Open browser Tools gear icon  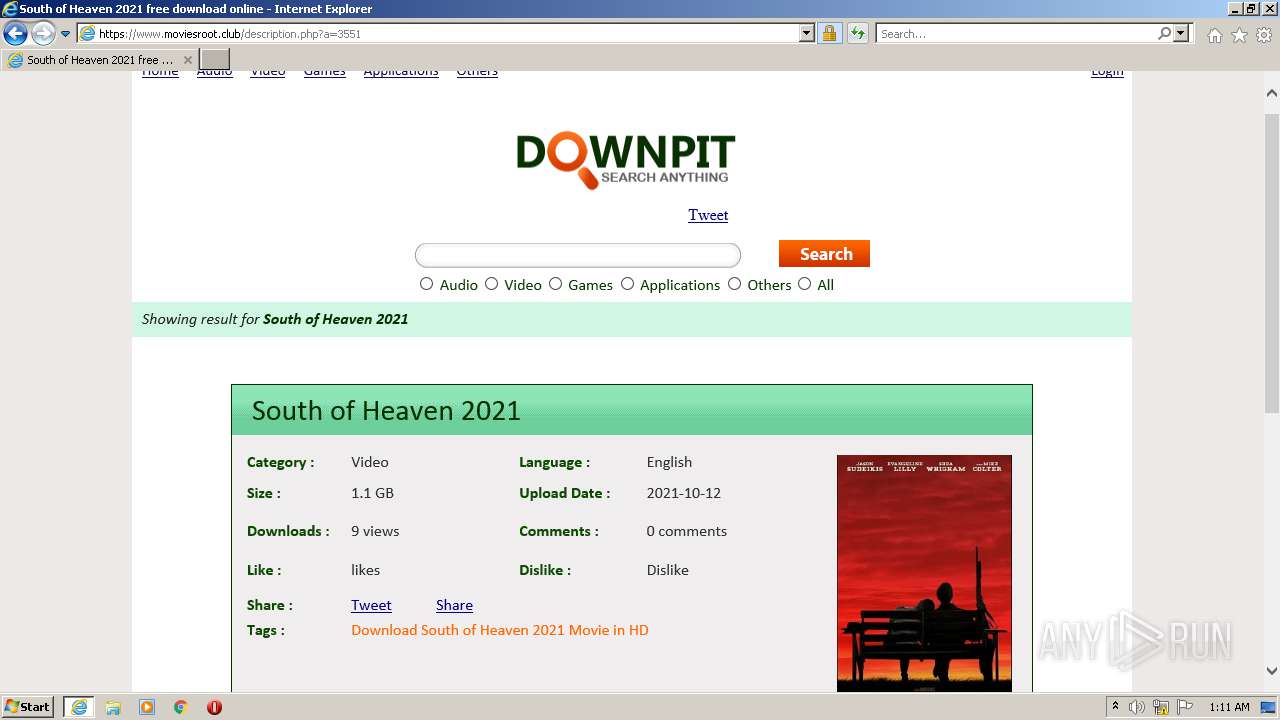point(1264,35)
